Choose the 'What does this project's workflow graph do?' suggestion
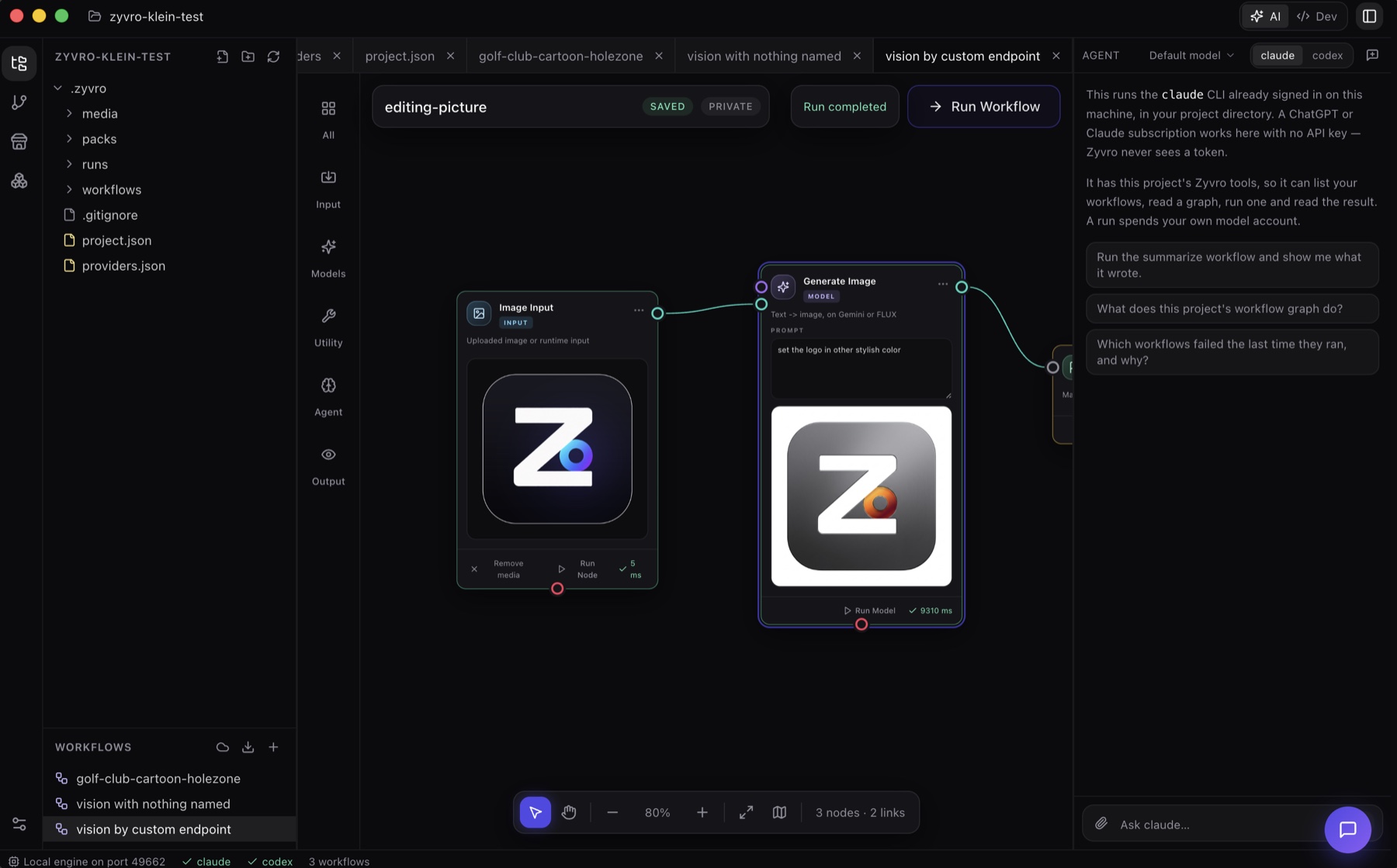Screen dimensions: 1397x868 [1232, 309]
